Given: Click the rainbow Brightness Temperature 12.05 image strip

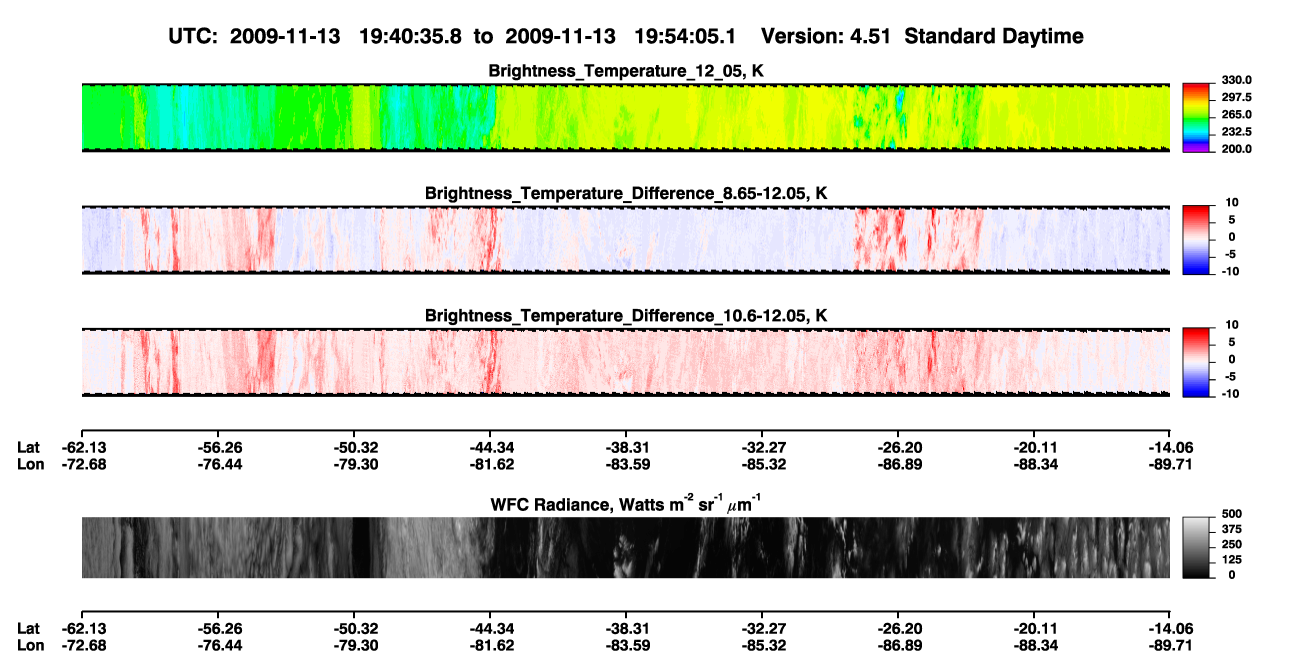Looking at the screenshot, I should click(x=626, y=117).
